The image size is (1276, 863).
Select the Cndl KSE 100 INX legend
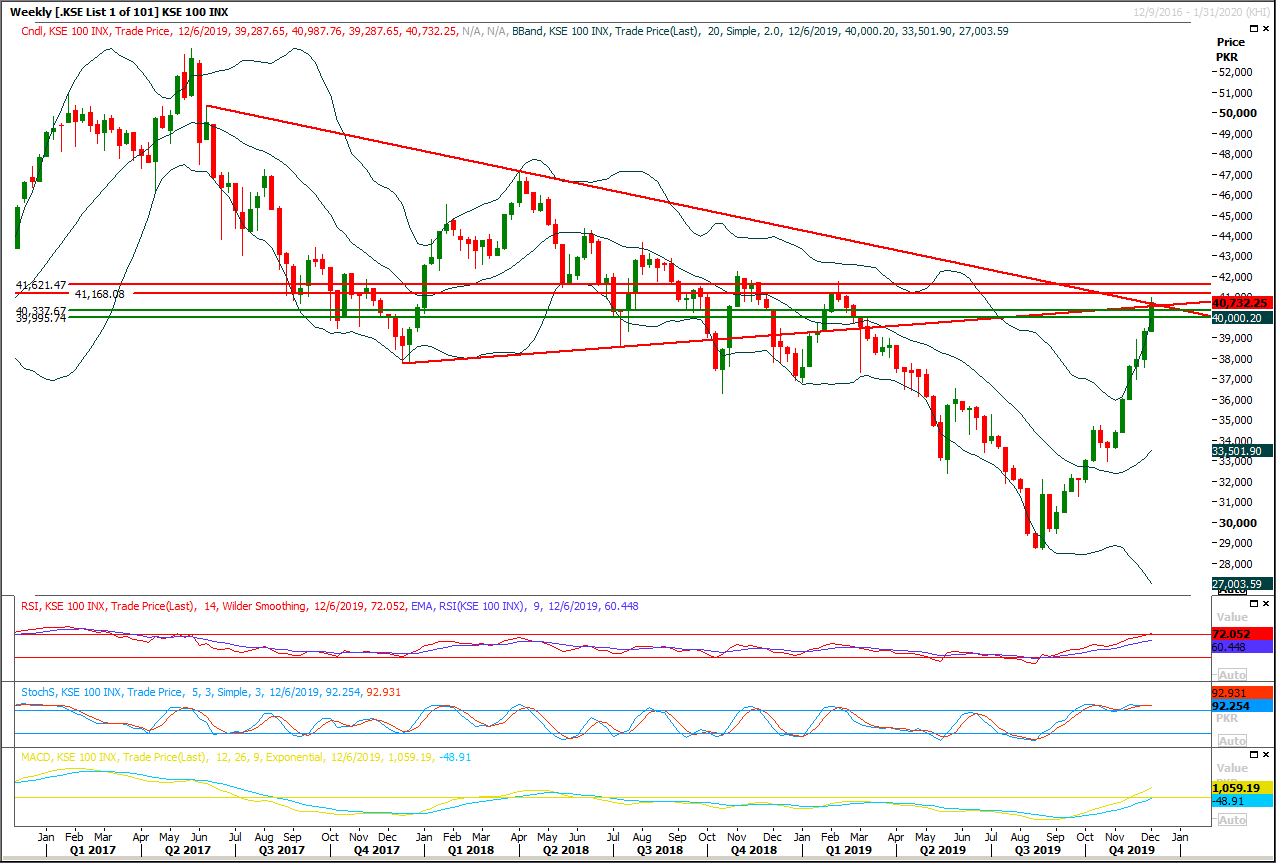[x=240, y=31]
